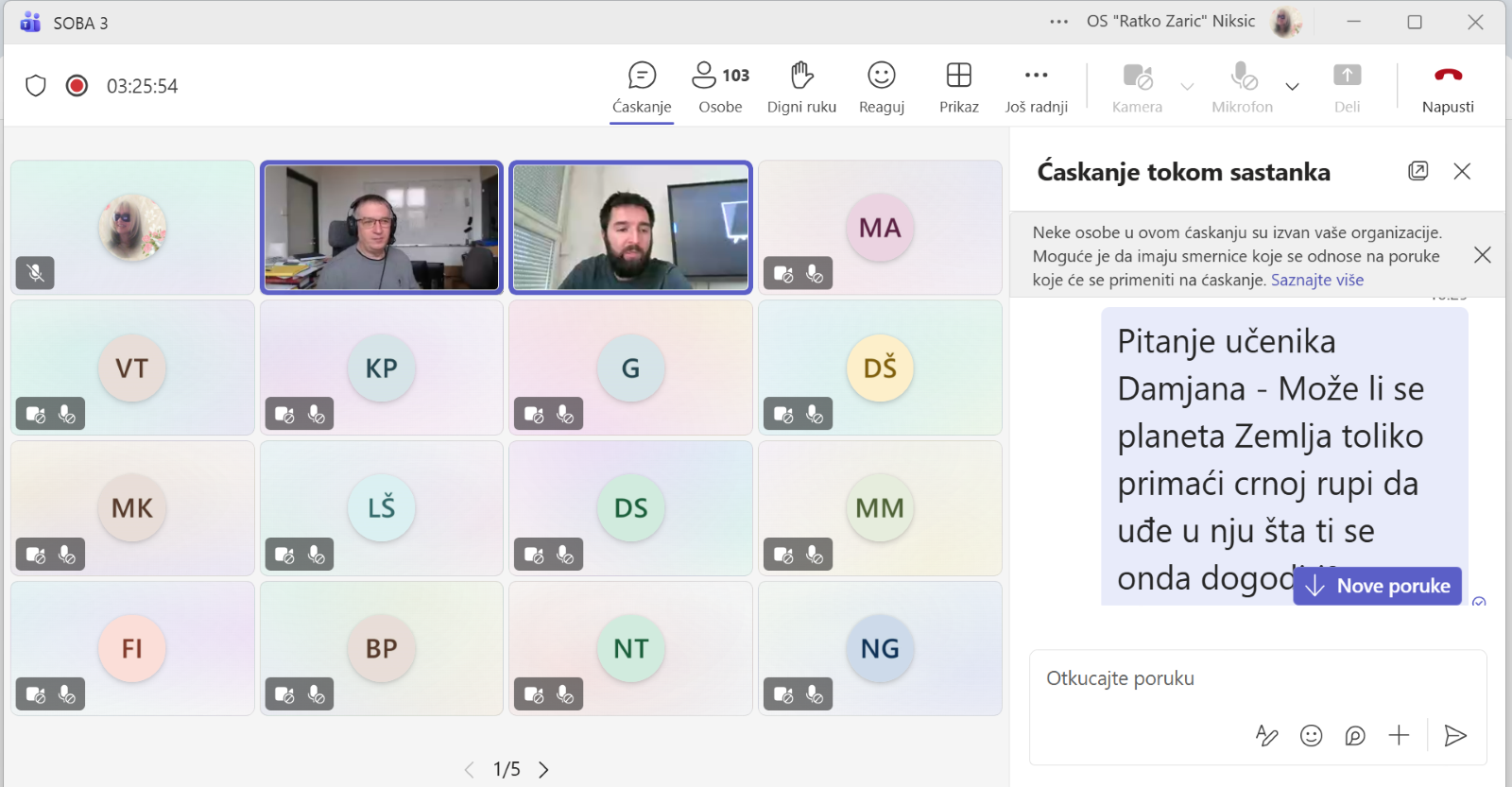Raise hand with Digni ruku

click(801, 87)
